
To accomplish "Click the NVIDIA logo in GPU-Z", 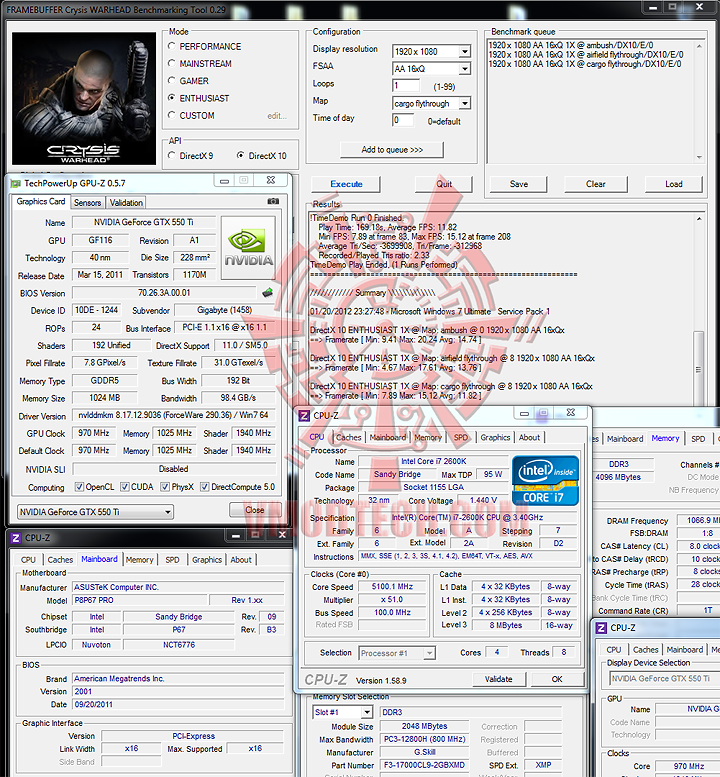I will point(248,247).
